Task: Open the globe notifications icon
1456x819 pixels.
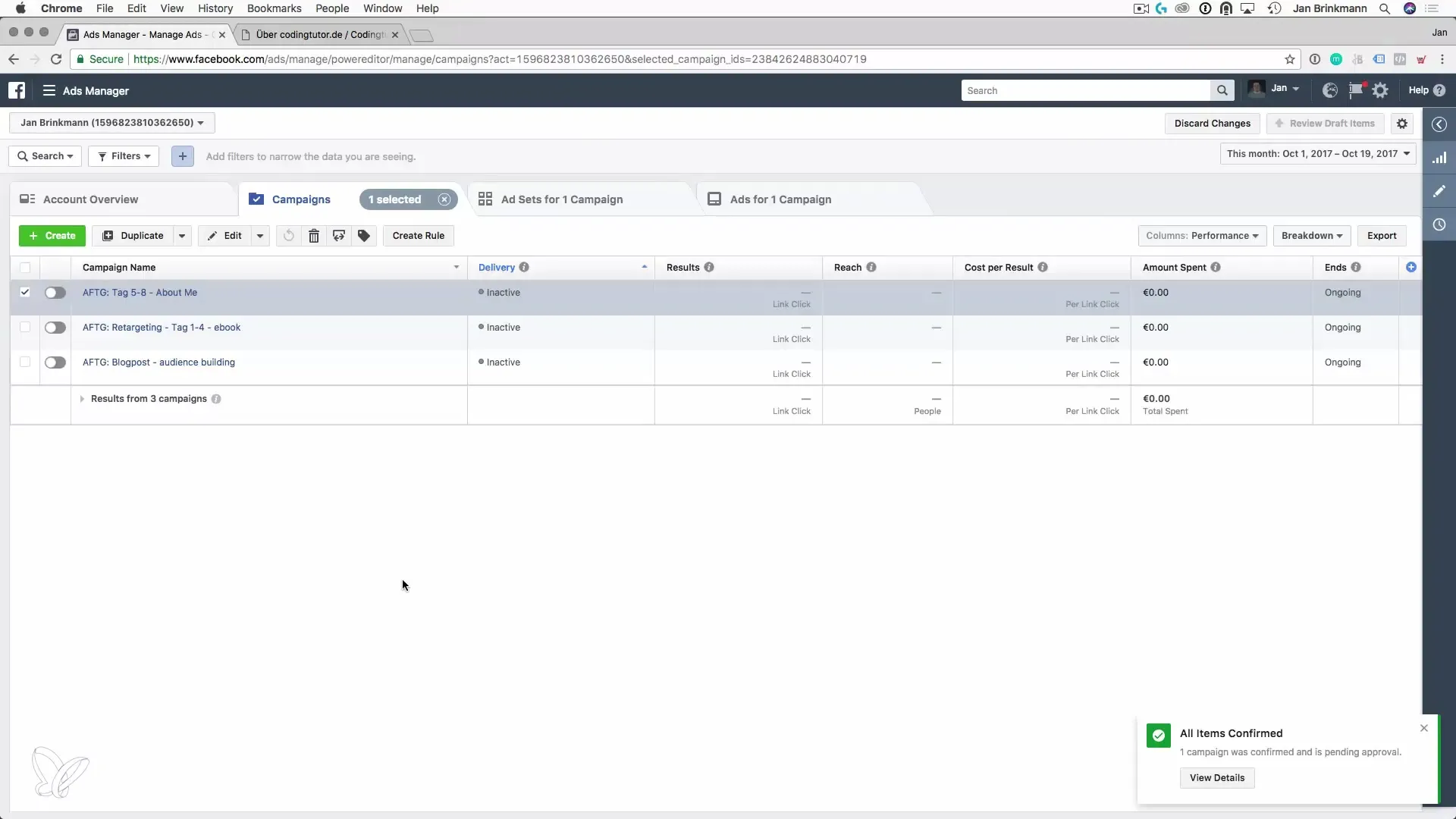Action: tap(1329, 90)
